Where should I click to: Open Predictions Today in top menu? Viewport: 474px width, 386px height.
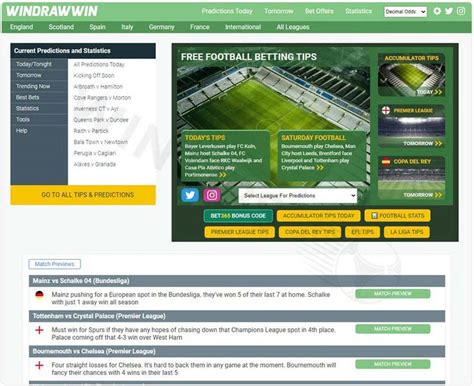(227, 11)
